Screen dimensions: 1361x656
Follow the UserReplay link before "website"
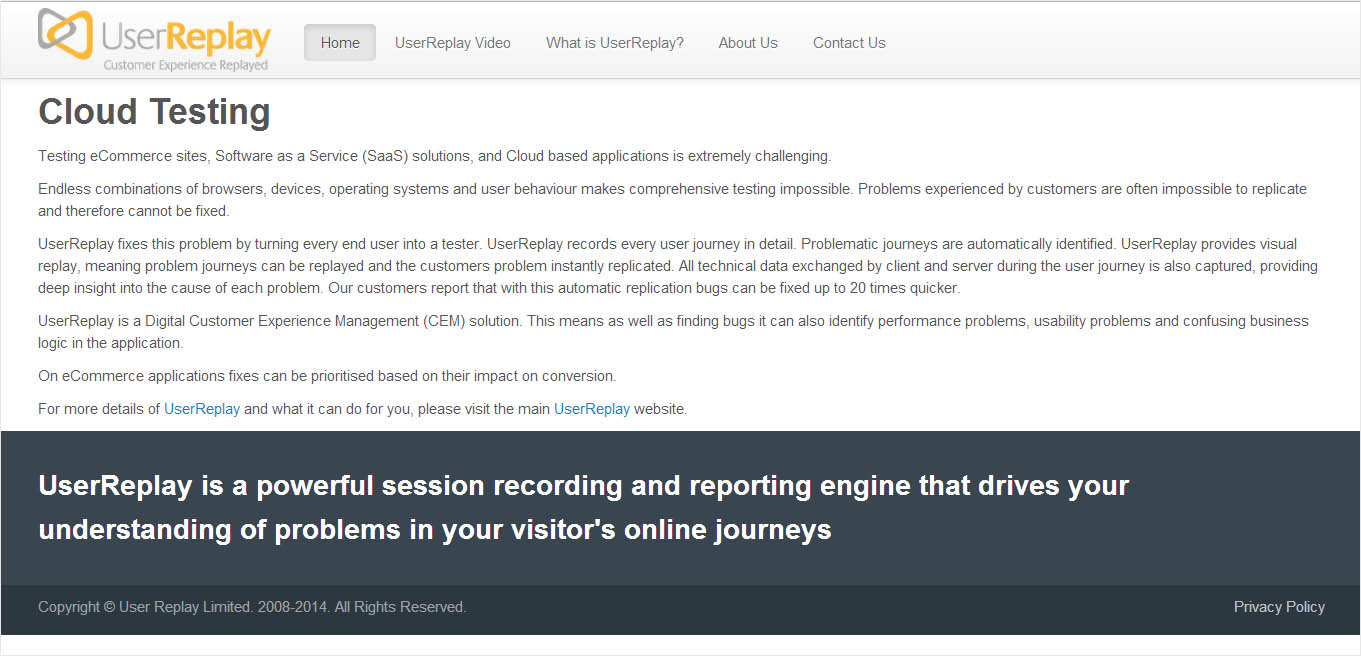(x=592, y=409)
